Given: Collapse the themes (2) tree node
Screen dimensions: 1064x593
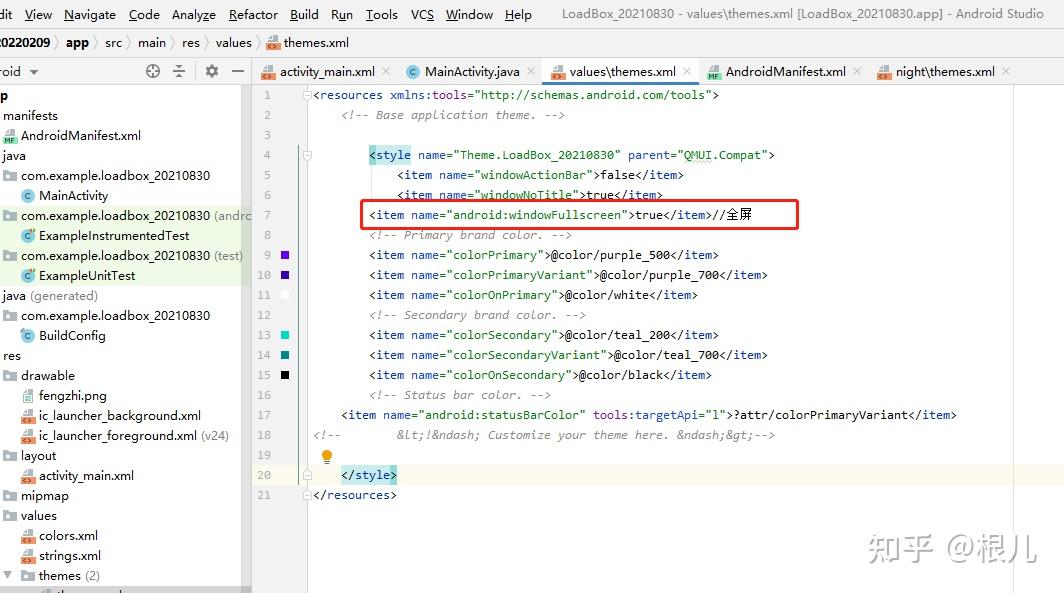Looking at the screenshot, I should click(7, 575).
